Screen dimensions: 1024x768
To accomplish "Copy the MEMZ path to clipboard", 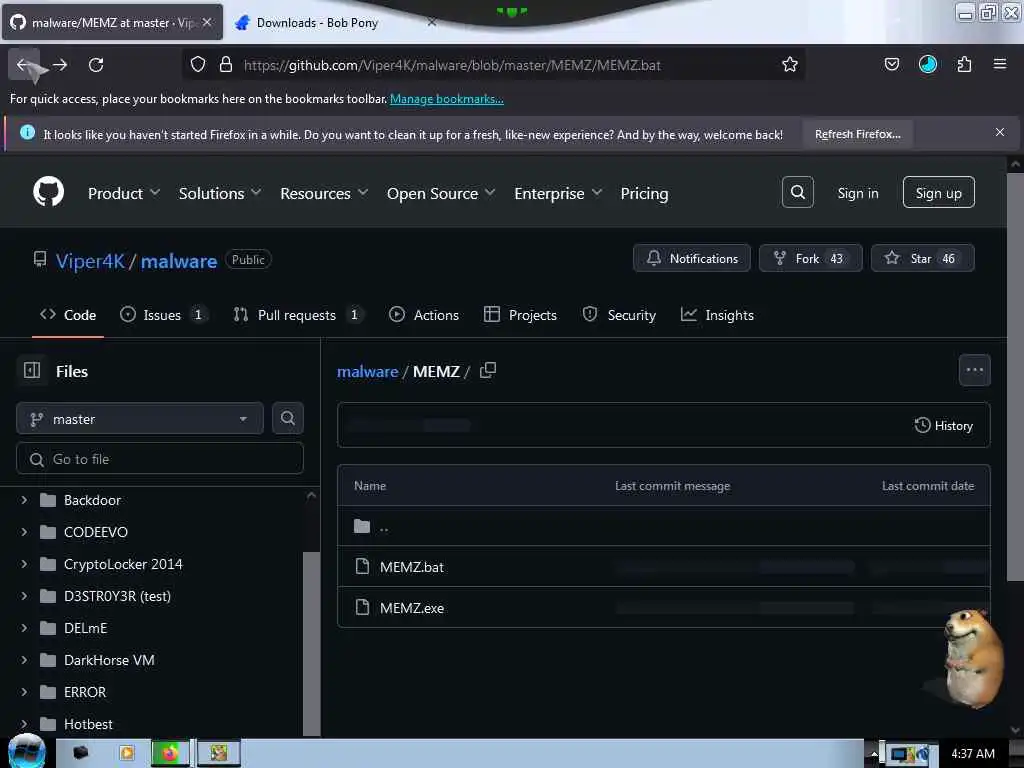I will coord(488,370).
